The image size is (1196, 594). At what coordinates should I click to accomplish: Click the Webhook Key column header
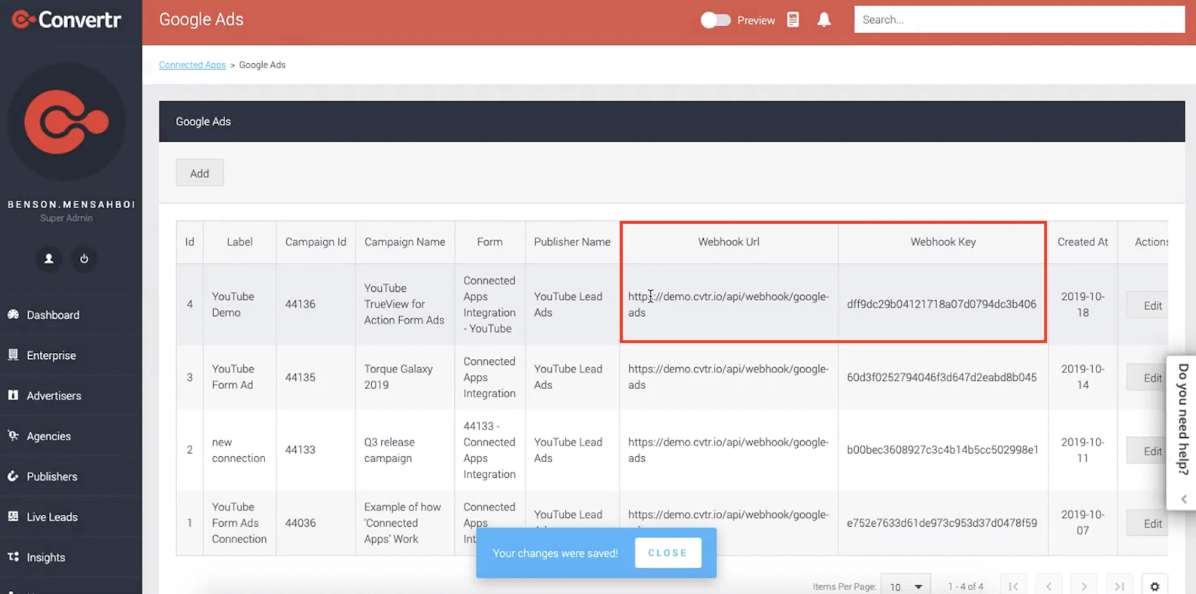[943, 242]
